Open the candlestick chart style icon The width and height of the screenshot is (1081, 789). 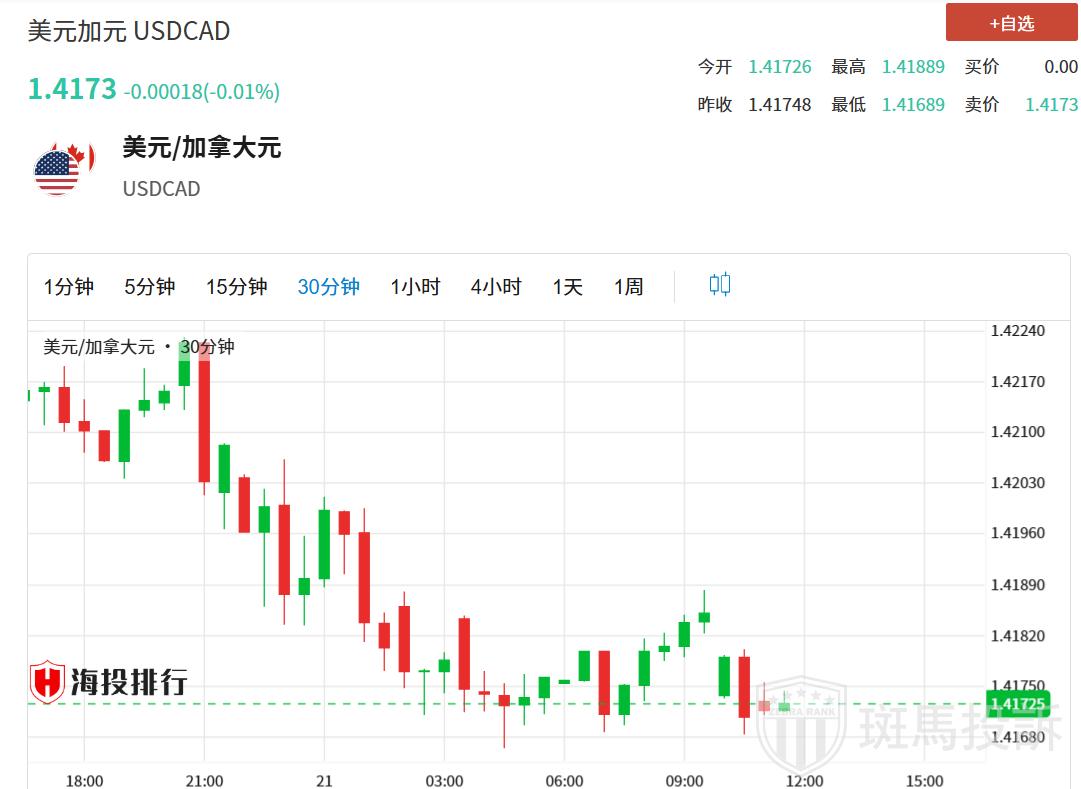click(719, 285)
